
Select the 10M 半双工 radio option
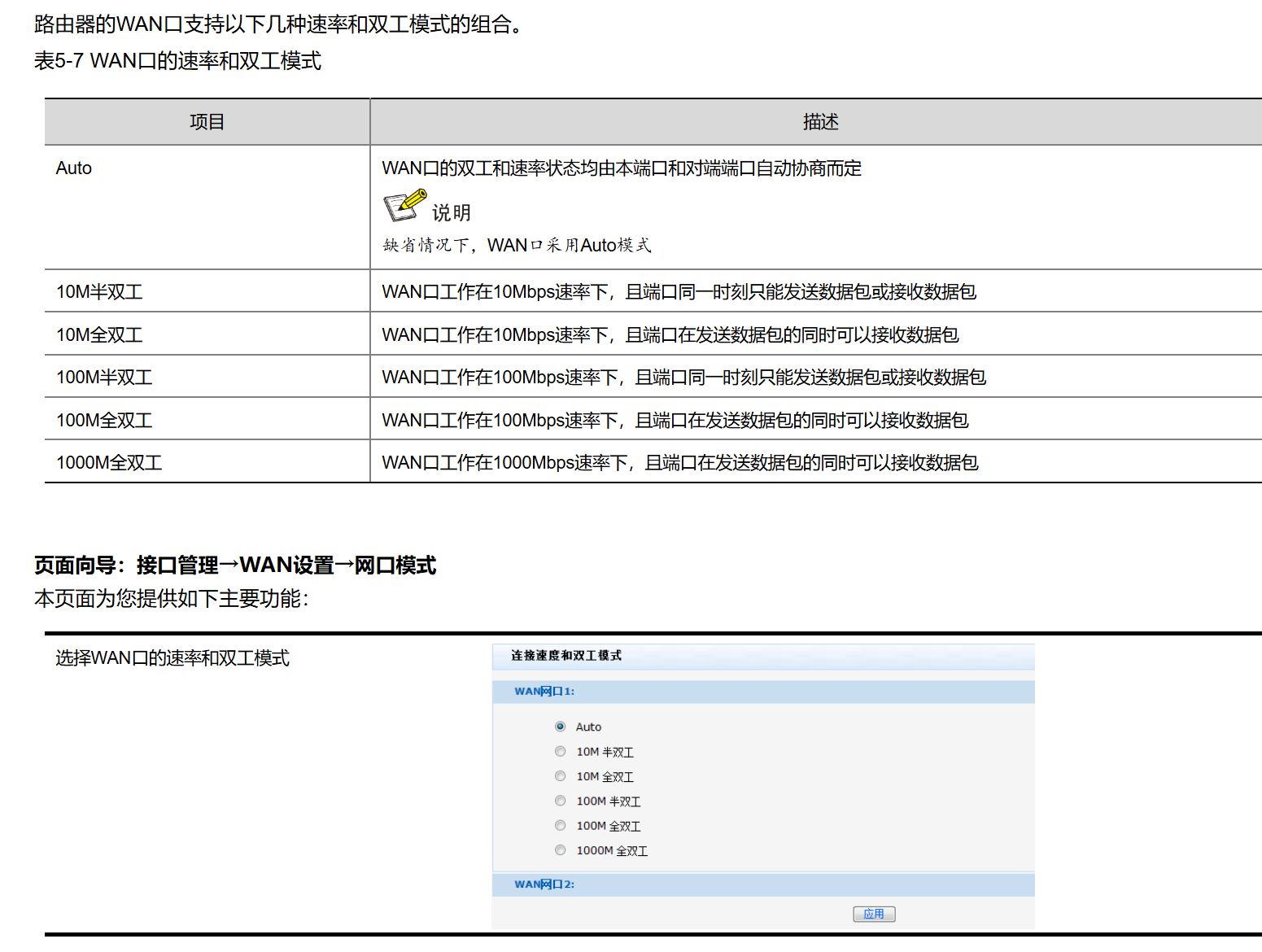coord(560,752)
